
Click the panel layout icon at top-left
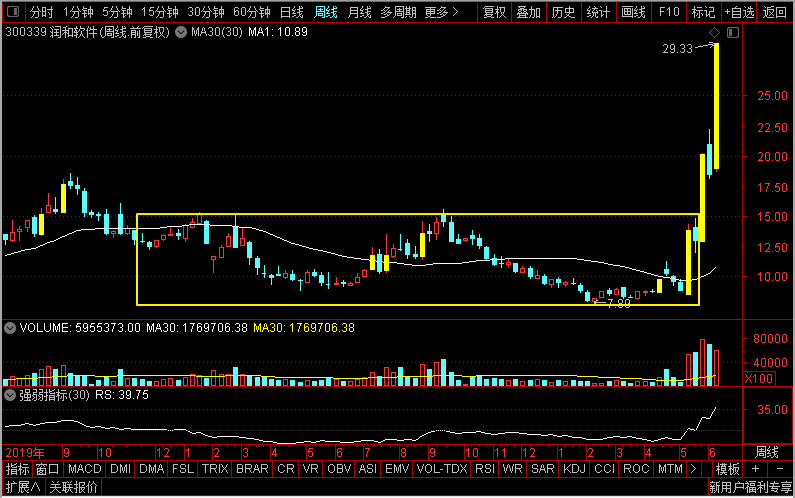pos(13,11)
